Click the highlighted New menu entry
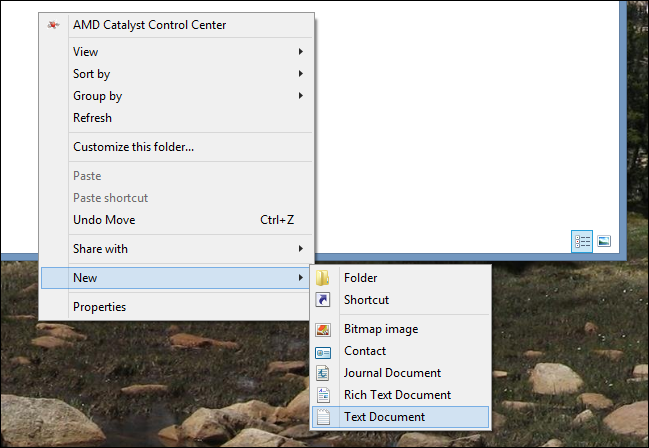Screen dimensions: 649x448 pyautogui.click(x=85, y=278)
